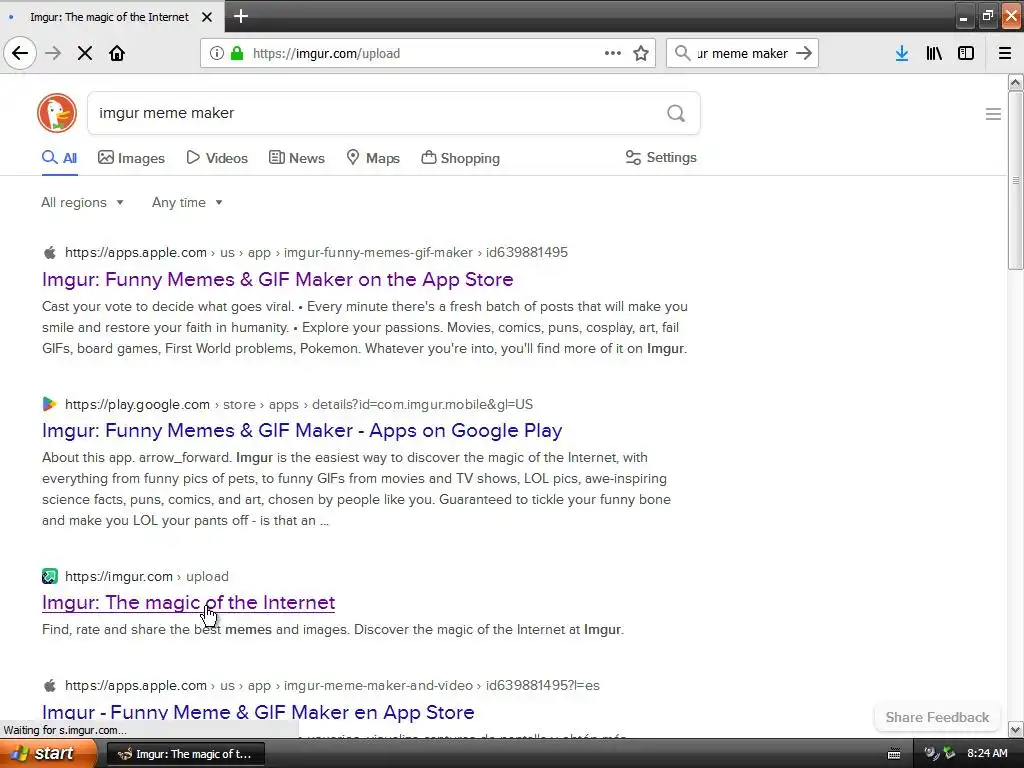
Task: Click the Apple favicon of first result
Action: (50, 253)
